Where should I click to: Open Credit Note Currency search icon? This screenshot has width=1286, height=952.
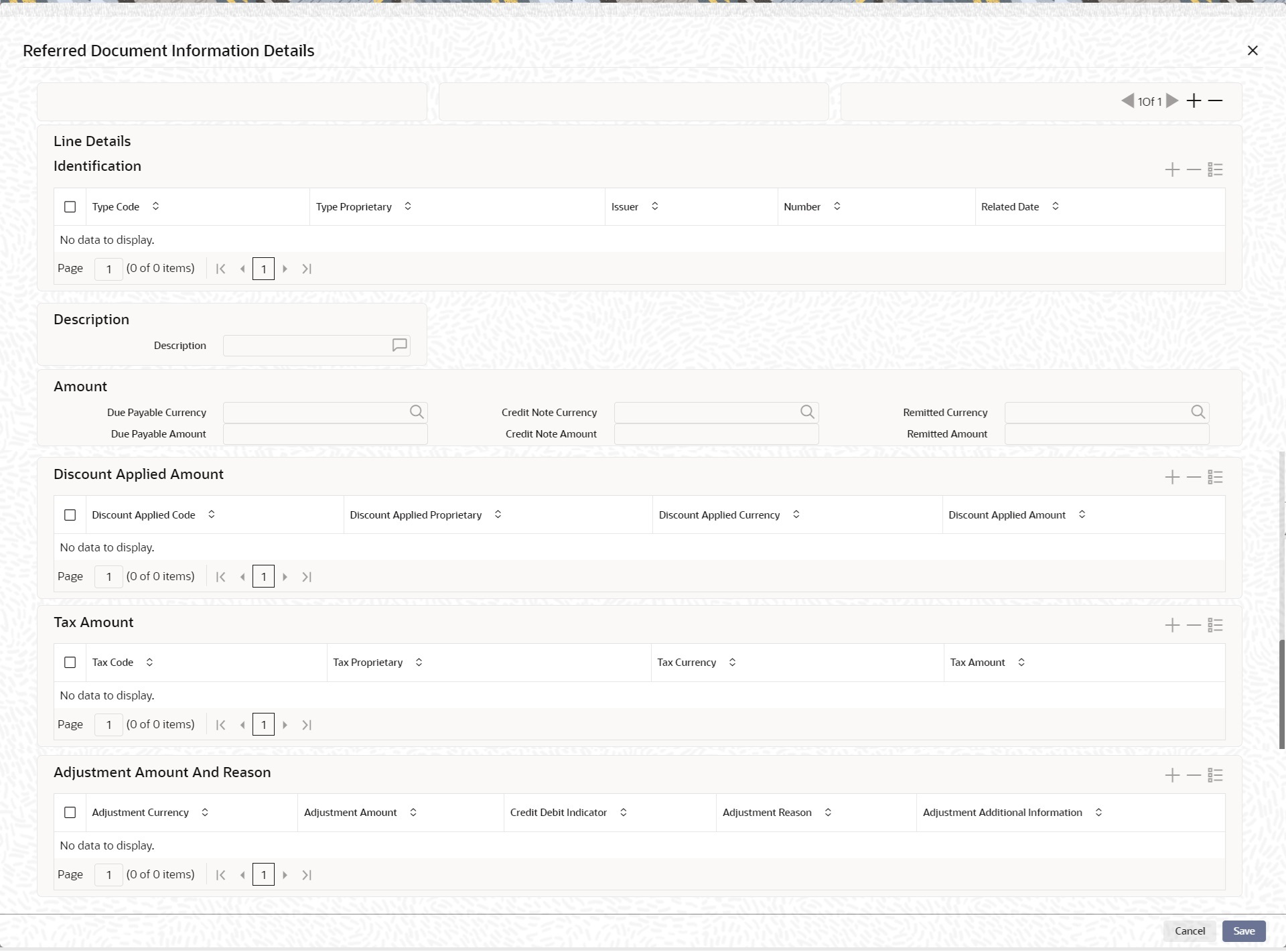(x=807, y=413)
